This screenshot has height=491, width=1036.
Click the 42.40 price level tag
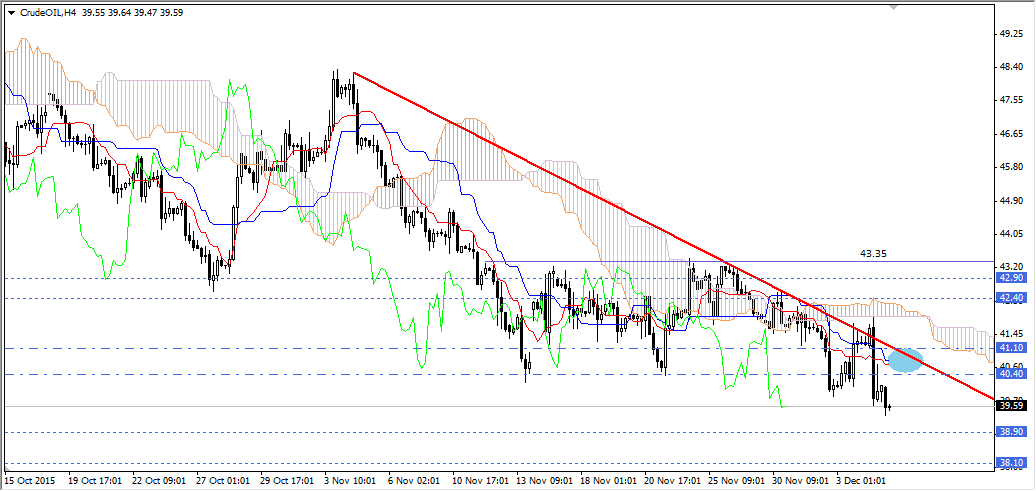pos(1012,298)
